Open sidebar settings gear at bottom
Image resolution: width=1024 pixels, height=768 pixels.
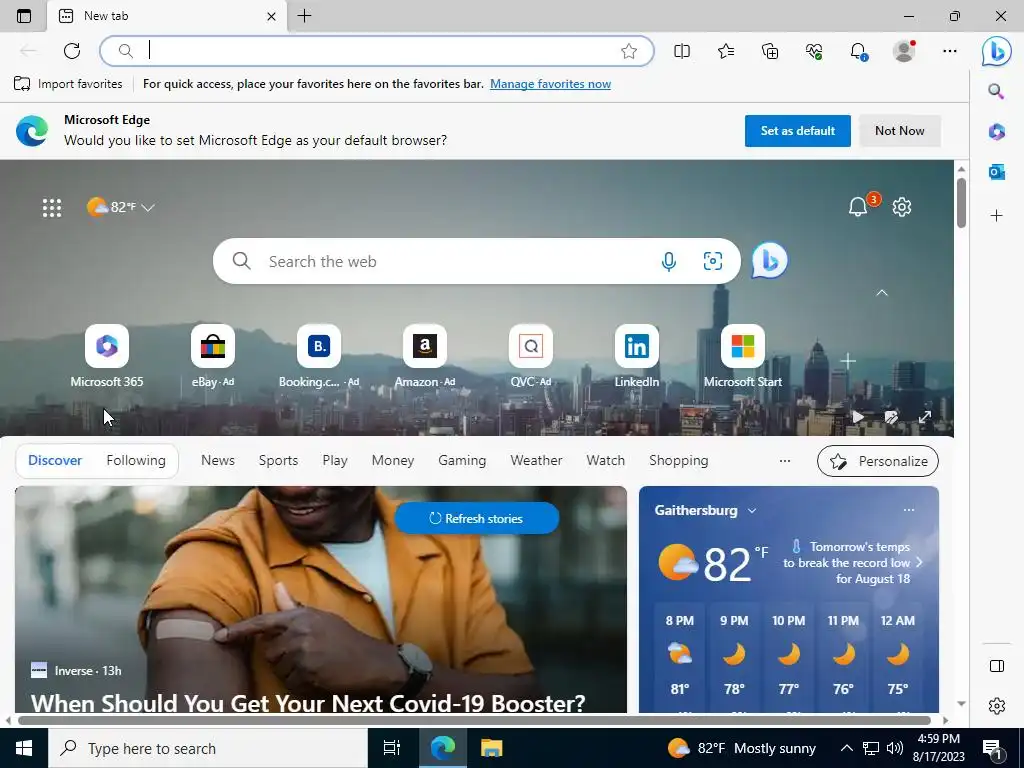click(997, 706)
